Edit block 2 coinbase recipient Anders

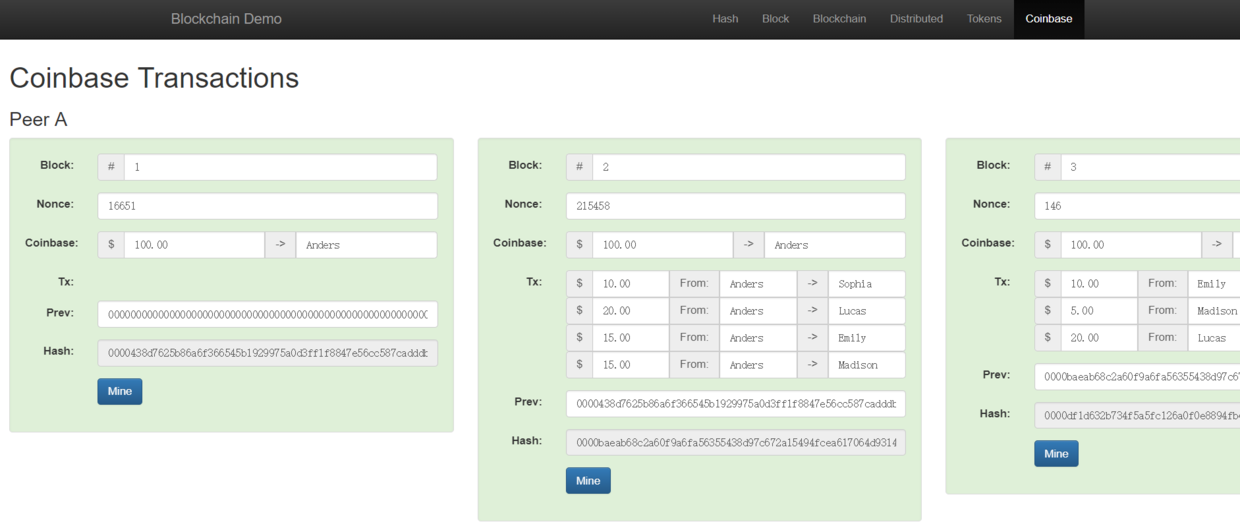click(x=835, y=245)
